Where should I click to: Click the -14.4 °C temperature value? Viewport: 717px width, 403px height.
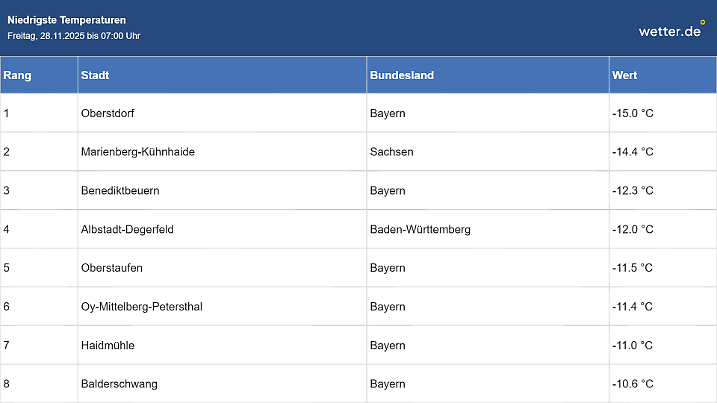[x=632, y=152]
